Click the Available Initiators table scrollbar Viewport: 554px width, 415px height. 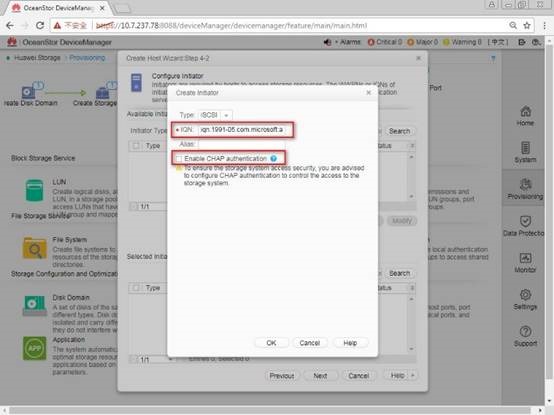click(x=411, y=176)
